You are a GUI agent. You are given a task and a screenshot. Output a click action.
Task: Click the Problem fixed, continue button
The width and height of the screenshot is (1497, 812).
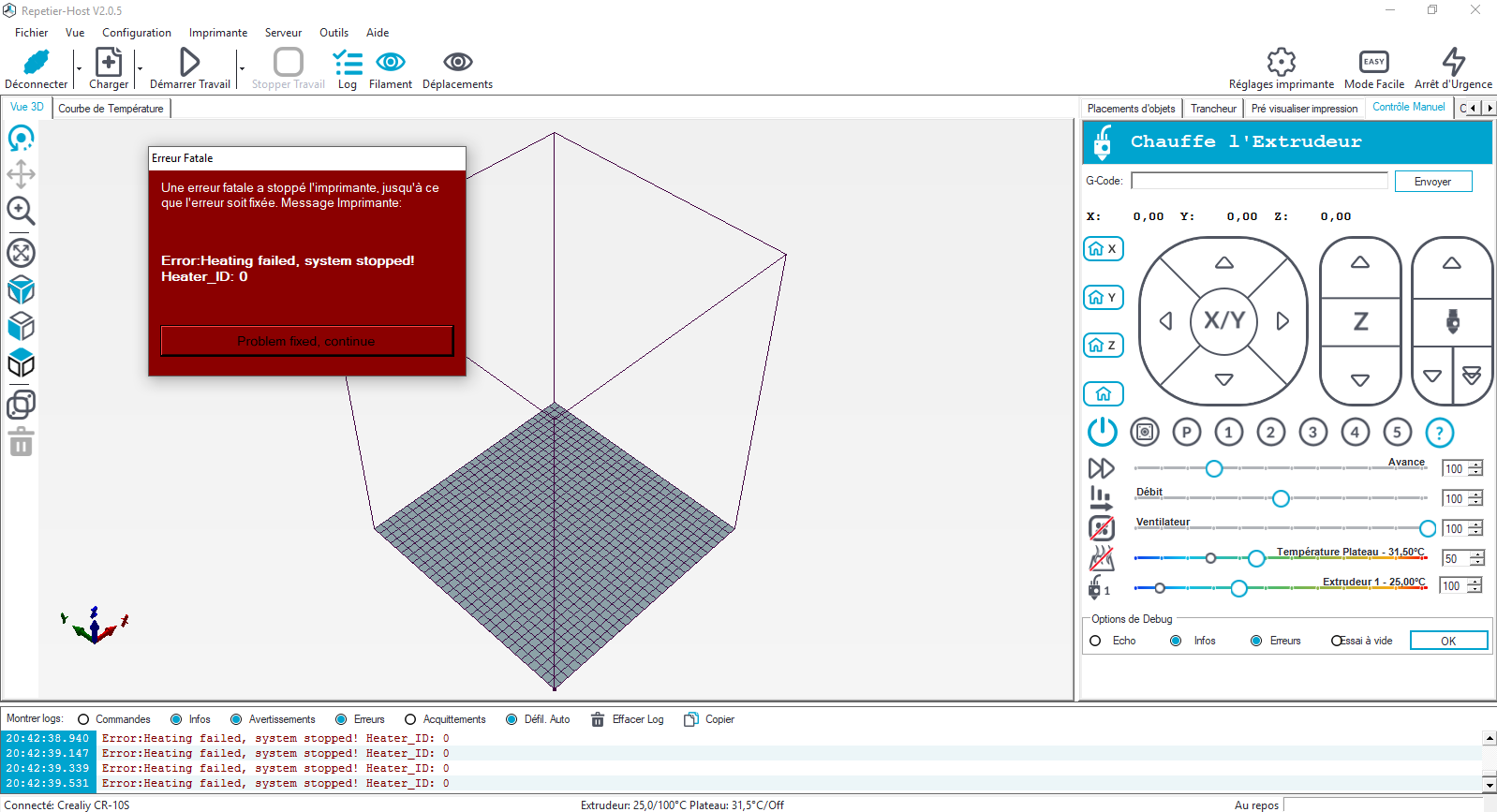click(306, 341)
